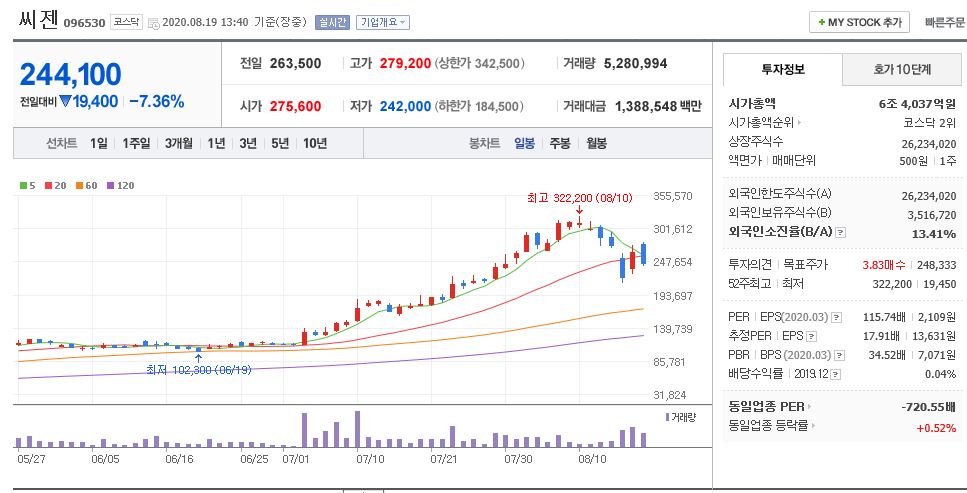Image resolution: width=967 pixels, height=493 pixels.
Task: Click the 시가 value 275,600
Action: tap(295, 106)
